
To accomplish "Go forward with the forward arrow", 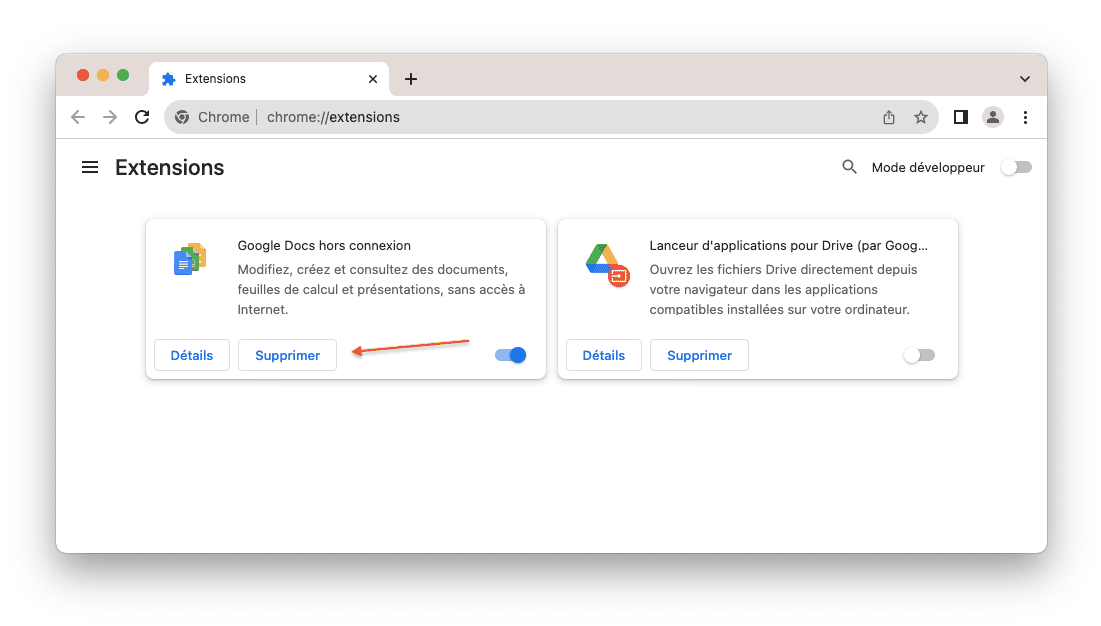I will (x=110, y=117).
